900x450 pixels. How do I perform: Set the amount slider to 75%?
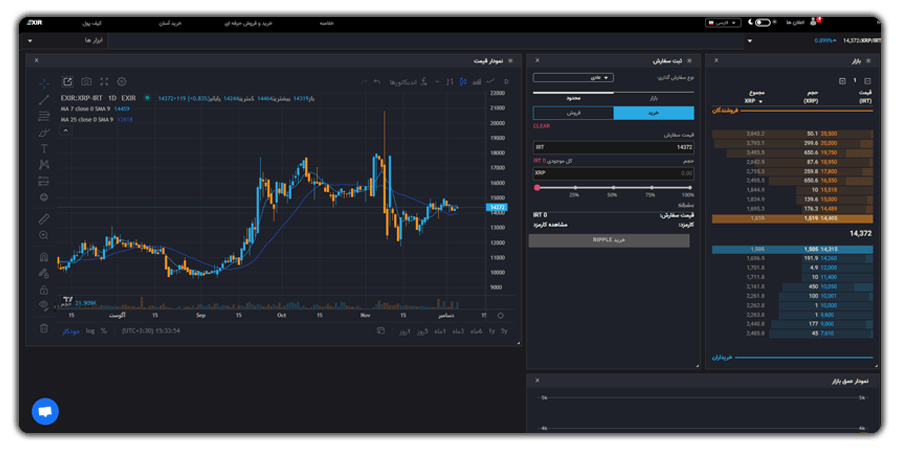click(652, 188)
